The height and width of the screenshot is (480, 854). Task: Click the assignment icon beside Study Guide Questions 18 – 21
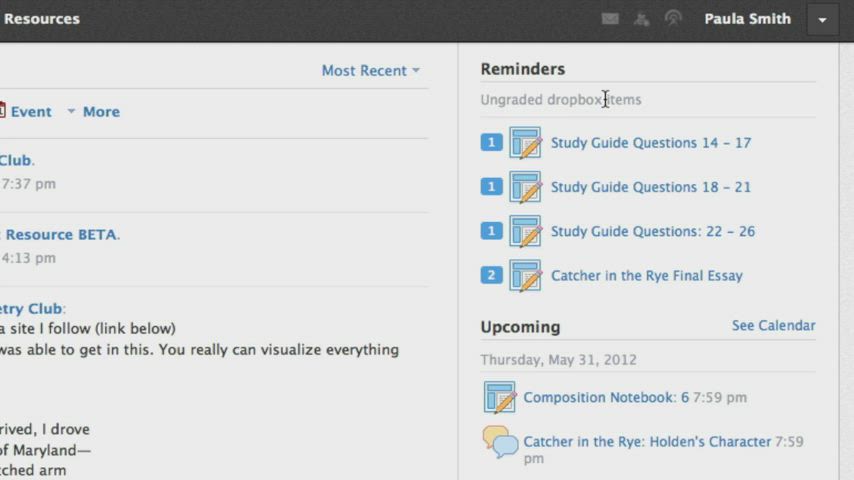pyautogui.click(x=525, y=187)
